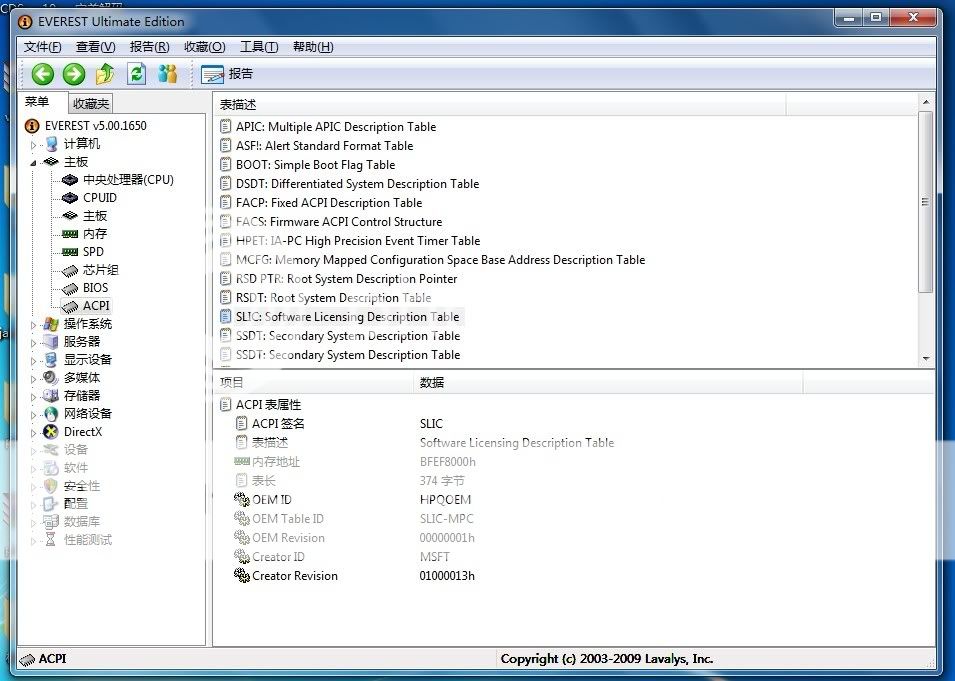Image resolution: width=955 pixels, height=681 pixels.
Task: Click the 多媒体 speaker icon
Action: coord(51,378)
